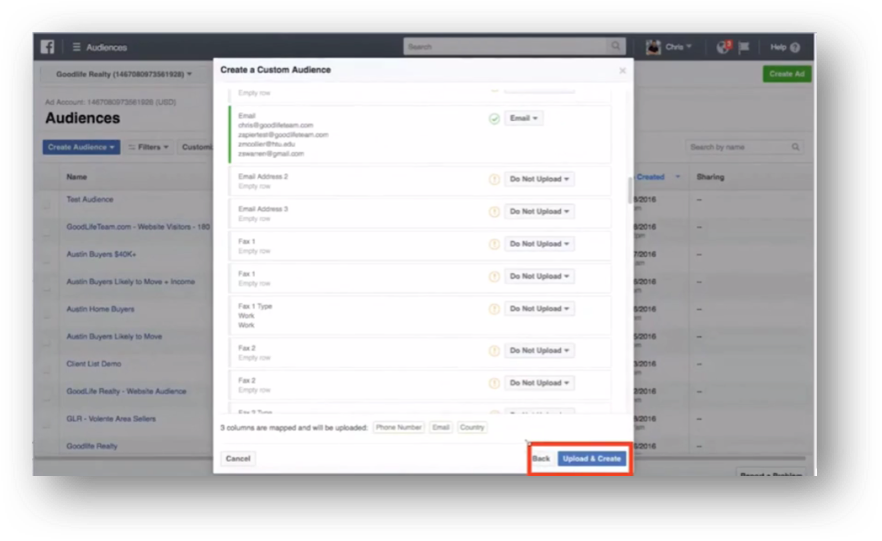Open the Test Audience row
Viewport: 882px width, 541px height.
coord(89,199)
